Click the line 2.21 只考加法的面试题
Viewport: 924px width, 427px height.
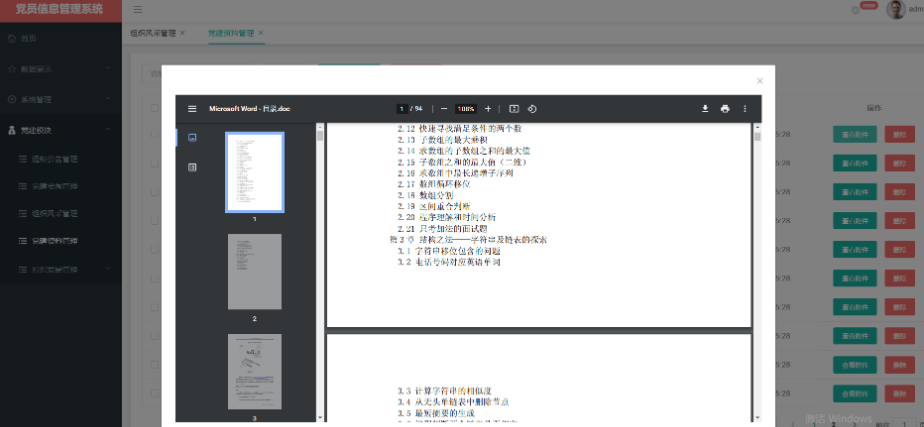click(x=443, y=229)
